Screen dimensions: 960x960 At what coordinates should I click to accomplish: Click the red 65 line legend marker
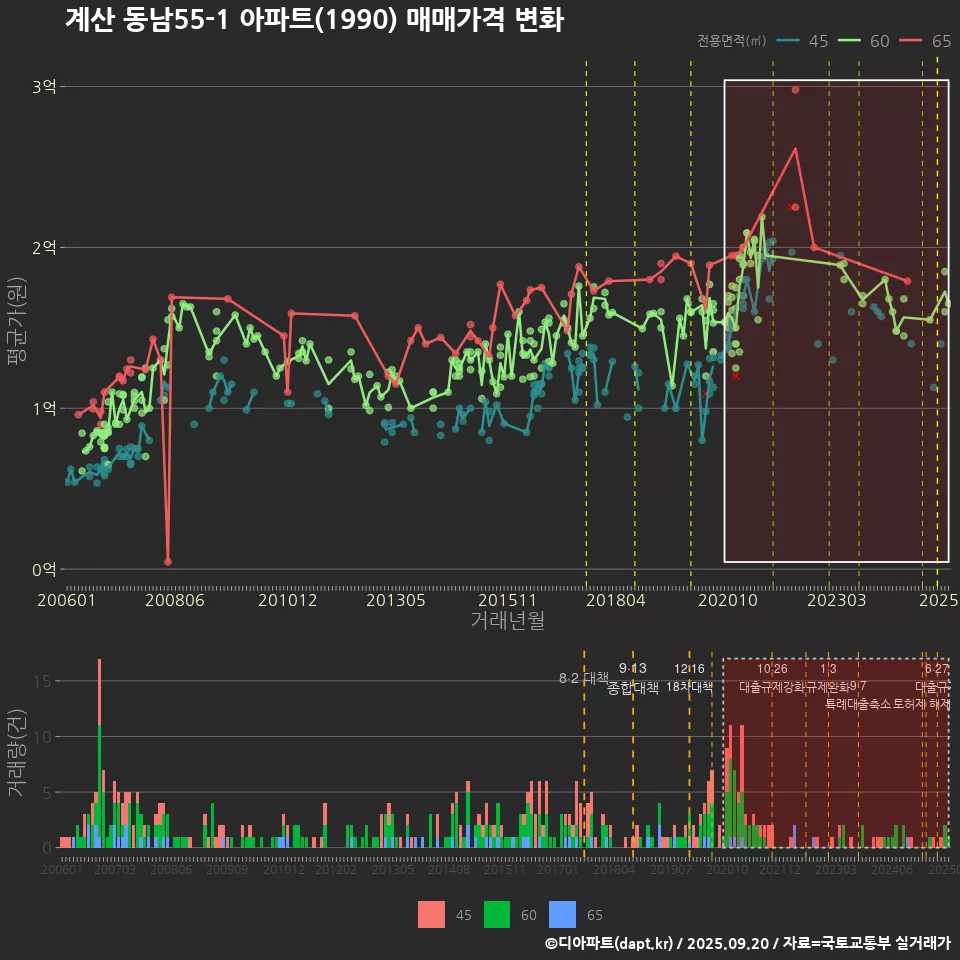(912, 41)
